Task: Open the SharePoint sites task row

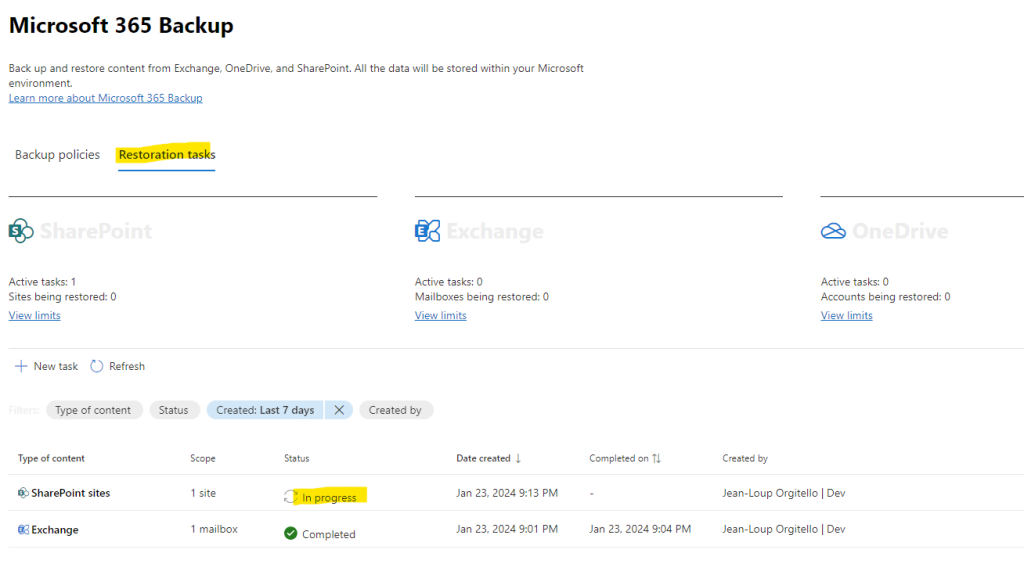Action: point(516,493)
